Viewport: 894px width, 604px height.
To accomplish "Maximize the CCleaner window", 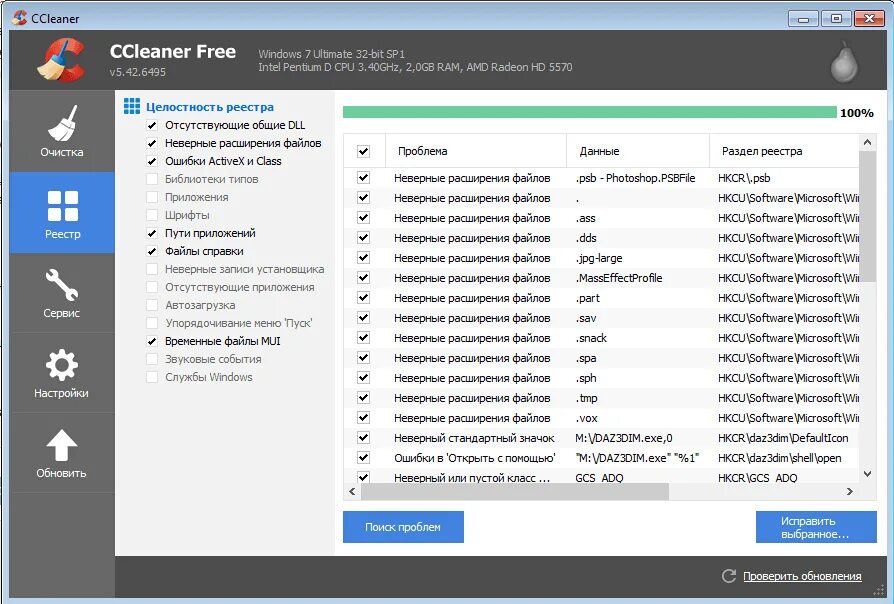I will (836, 18).
